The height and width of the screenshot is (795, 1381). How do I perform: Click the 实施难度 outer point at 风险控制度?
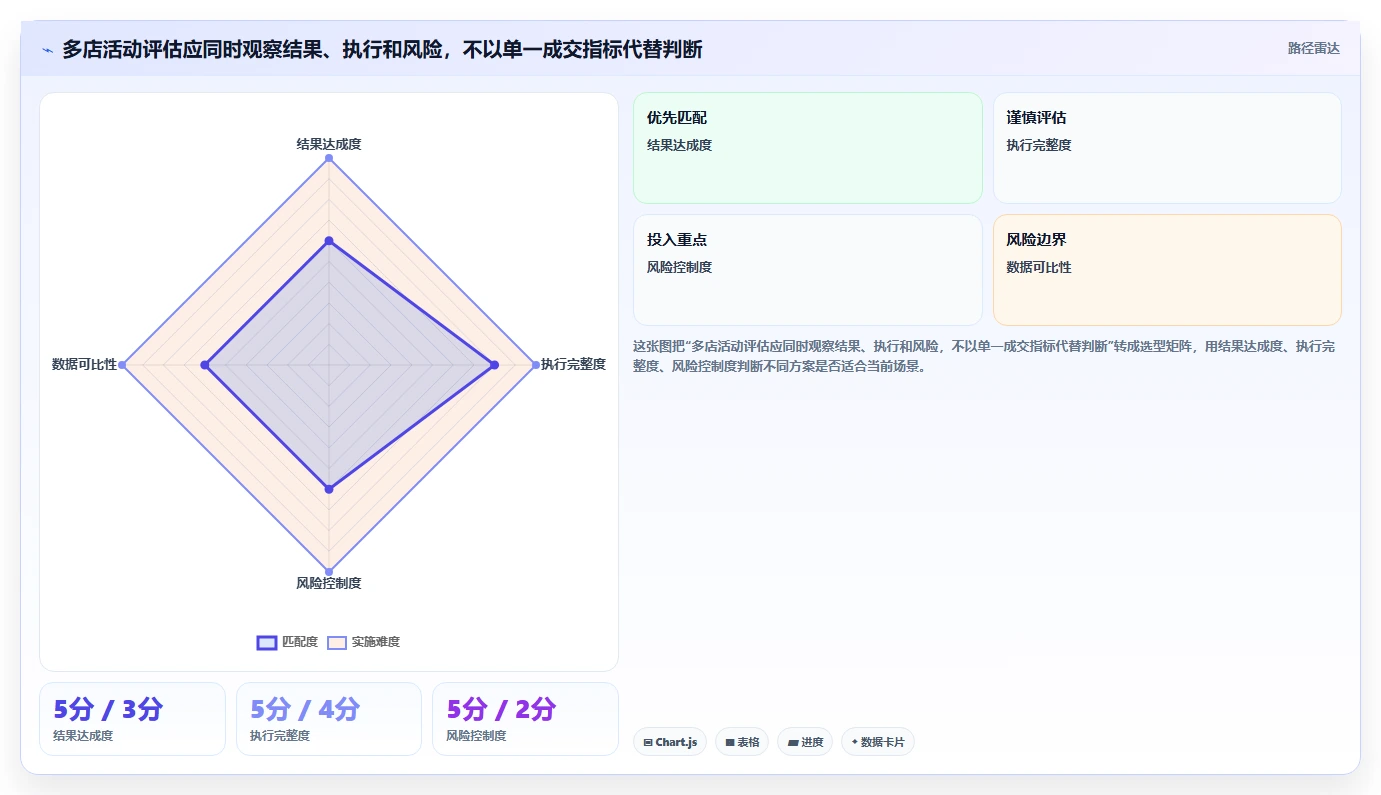click(329, 571)
